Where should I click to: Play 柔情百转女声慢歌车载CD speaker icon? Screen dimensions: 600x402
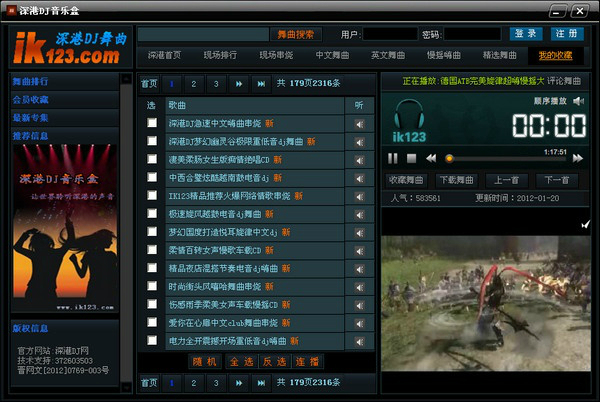[x=359, y=251]
